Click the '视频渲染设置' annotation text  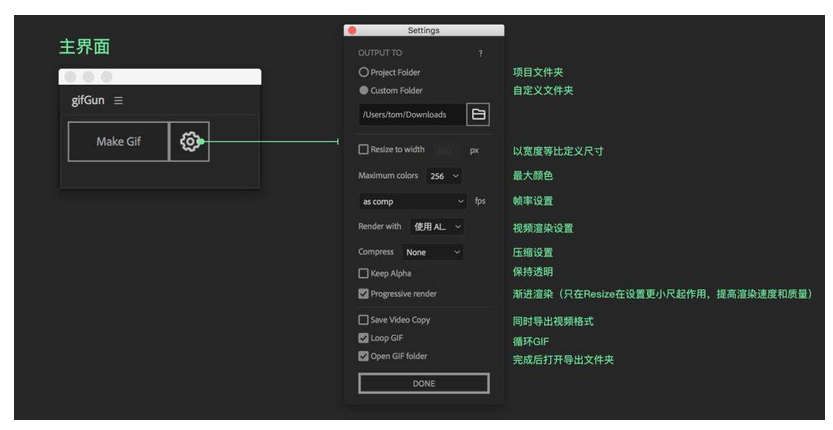click(543, 229)
